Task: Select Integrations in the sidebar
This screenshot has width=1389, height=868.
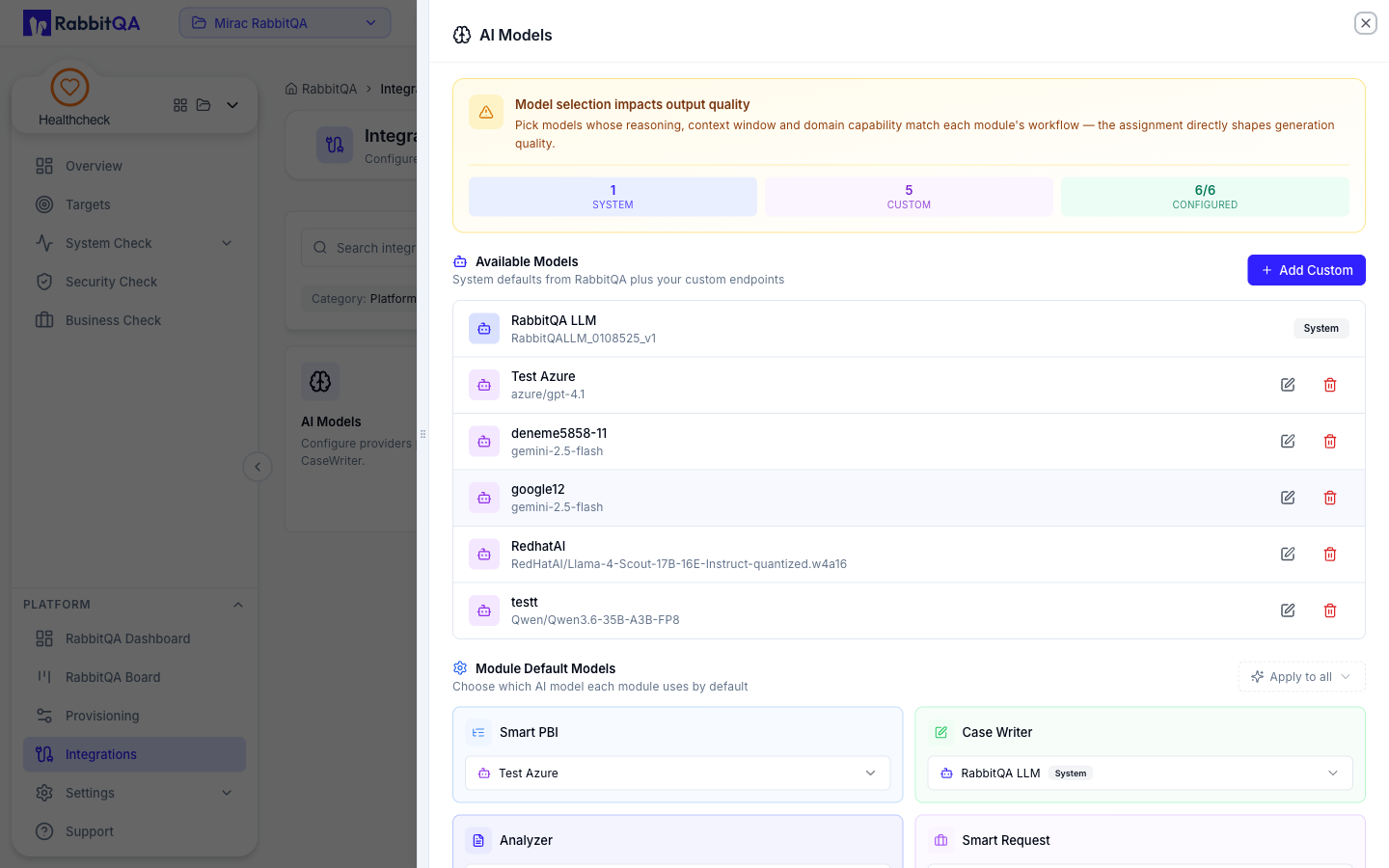Action: pos(134,754)
